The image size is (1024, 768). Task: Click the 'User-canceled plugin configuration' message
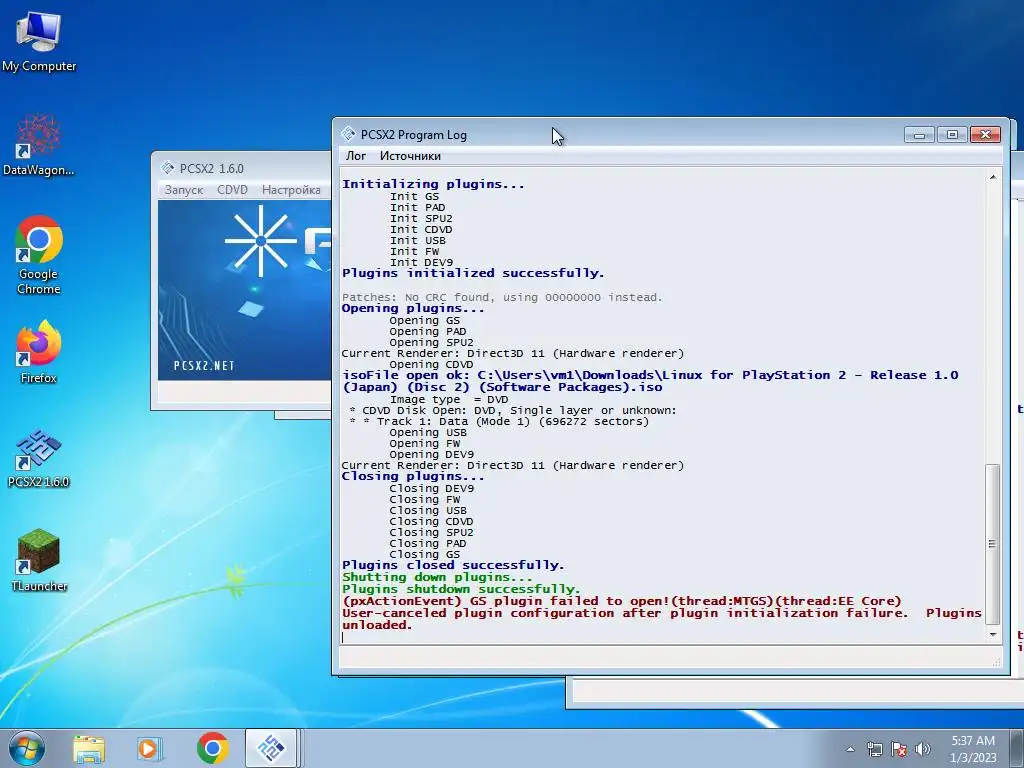662,619
